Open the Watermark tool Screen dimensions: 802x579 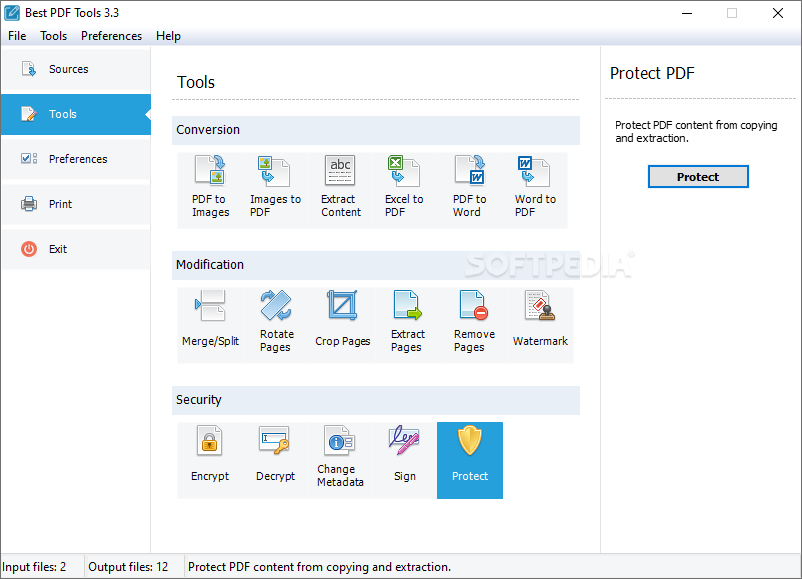pyautogui.click(x=540, y=325)
